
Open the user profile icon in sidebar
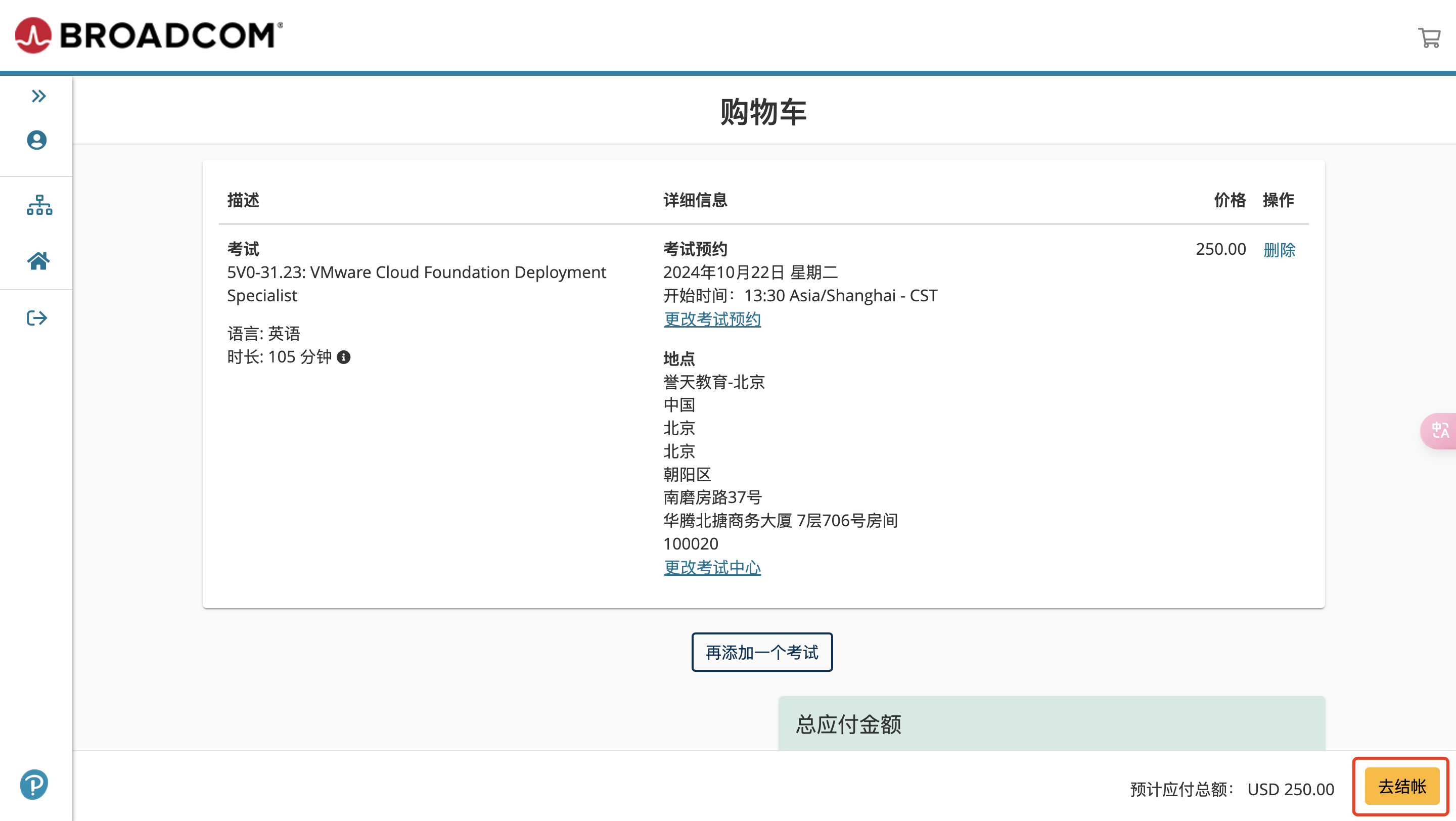click(x=37, y=140)
